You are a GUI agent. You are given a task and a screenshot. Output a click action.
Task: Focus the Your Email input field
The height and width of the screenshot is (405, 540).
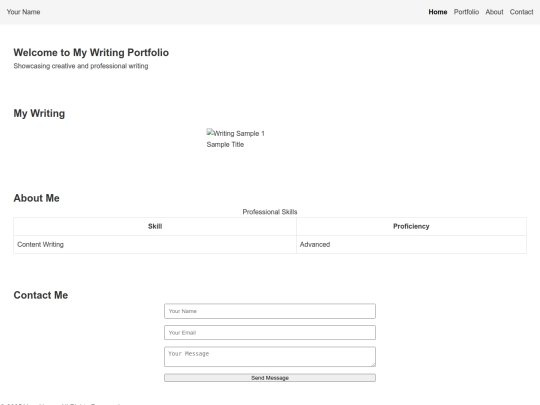point(270,333)
